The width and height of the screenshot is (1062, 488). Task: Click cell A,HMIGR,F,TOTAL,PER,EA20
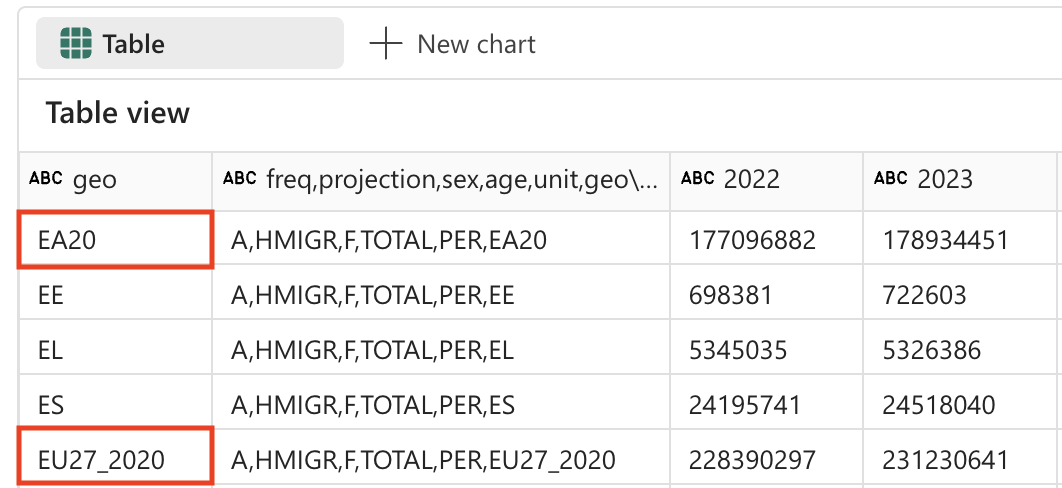tap(441, 240)
